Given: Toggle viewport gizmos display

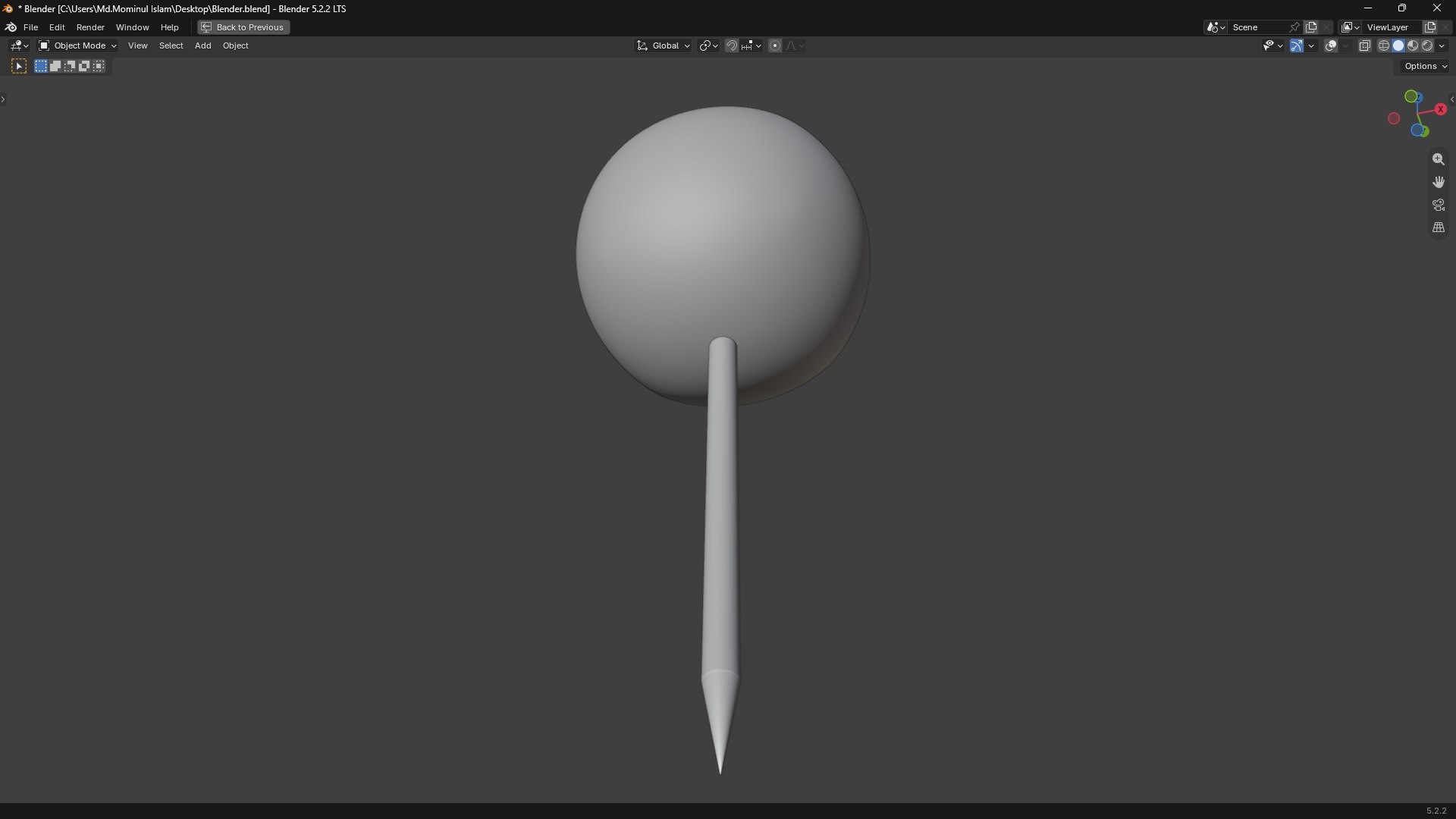Looking at the screenshot, I should coord(1297,45).
